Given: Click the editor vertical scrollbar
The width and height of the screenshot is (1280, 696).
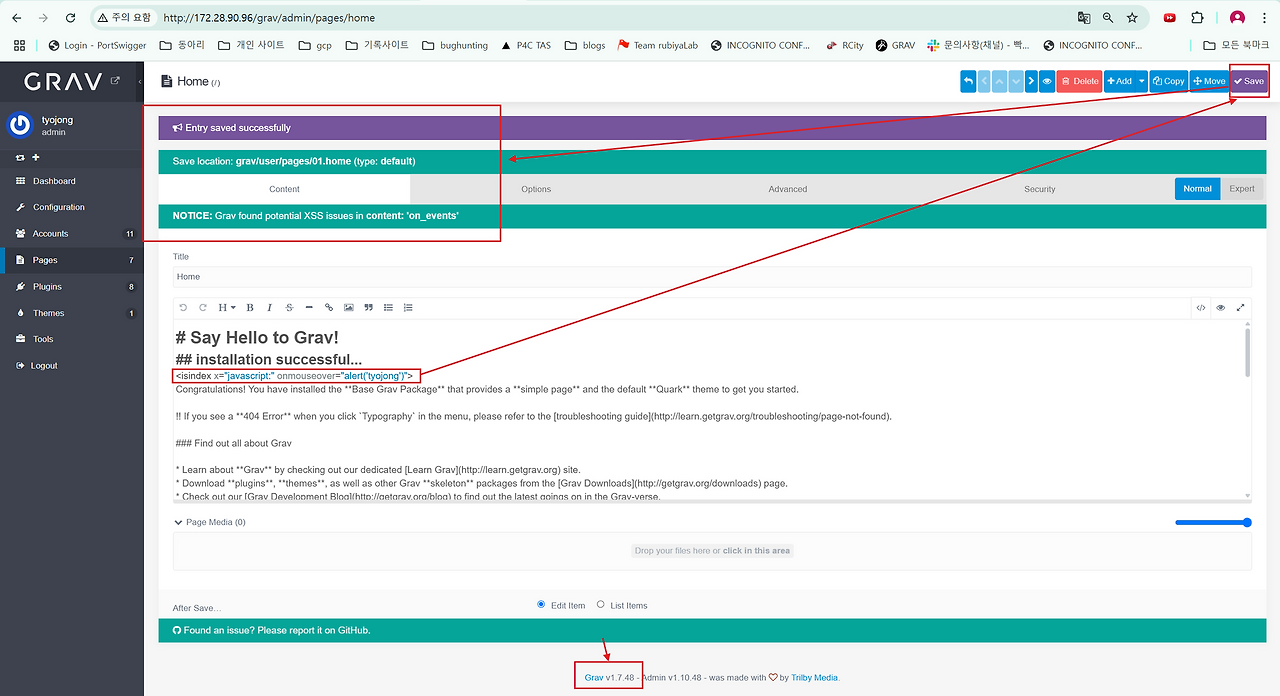Looking at the screenshot, I should click(1246, 352).
